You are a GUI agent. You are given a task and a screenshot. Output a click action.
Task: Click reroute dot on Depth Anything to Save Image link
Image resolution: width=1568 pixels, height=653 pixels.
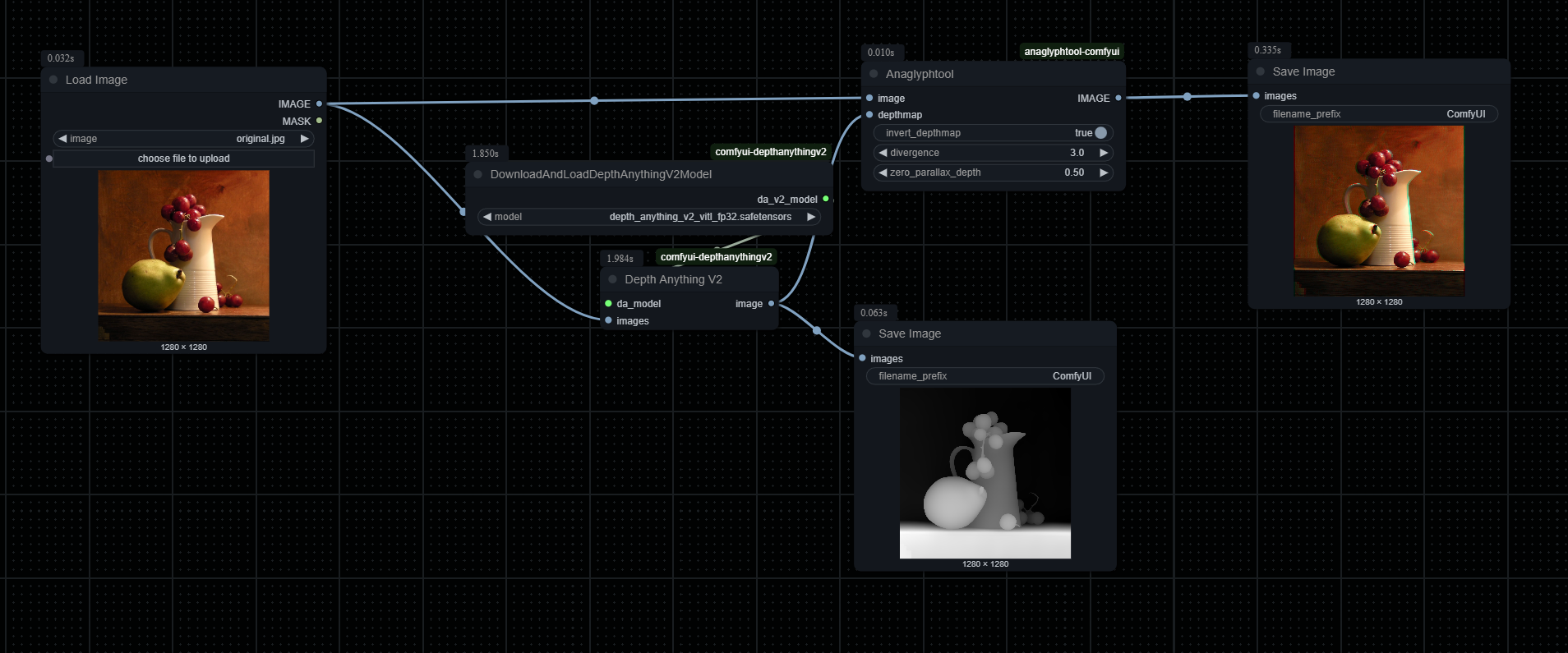[x=817, y=330]
